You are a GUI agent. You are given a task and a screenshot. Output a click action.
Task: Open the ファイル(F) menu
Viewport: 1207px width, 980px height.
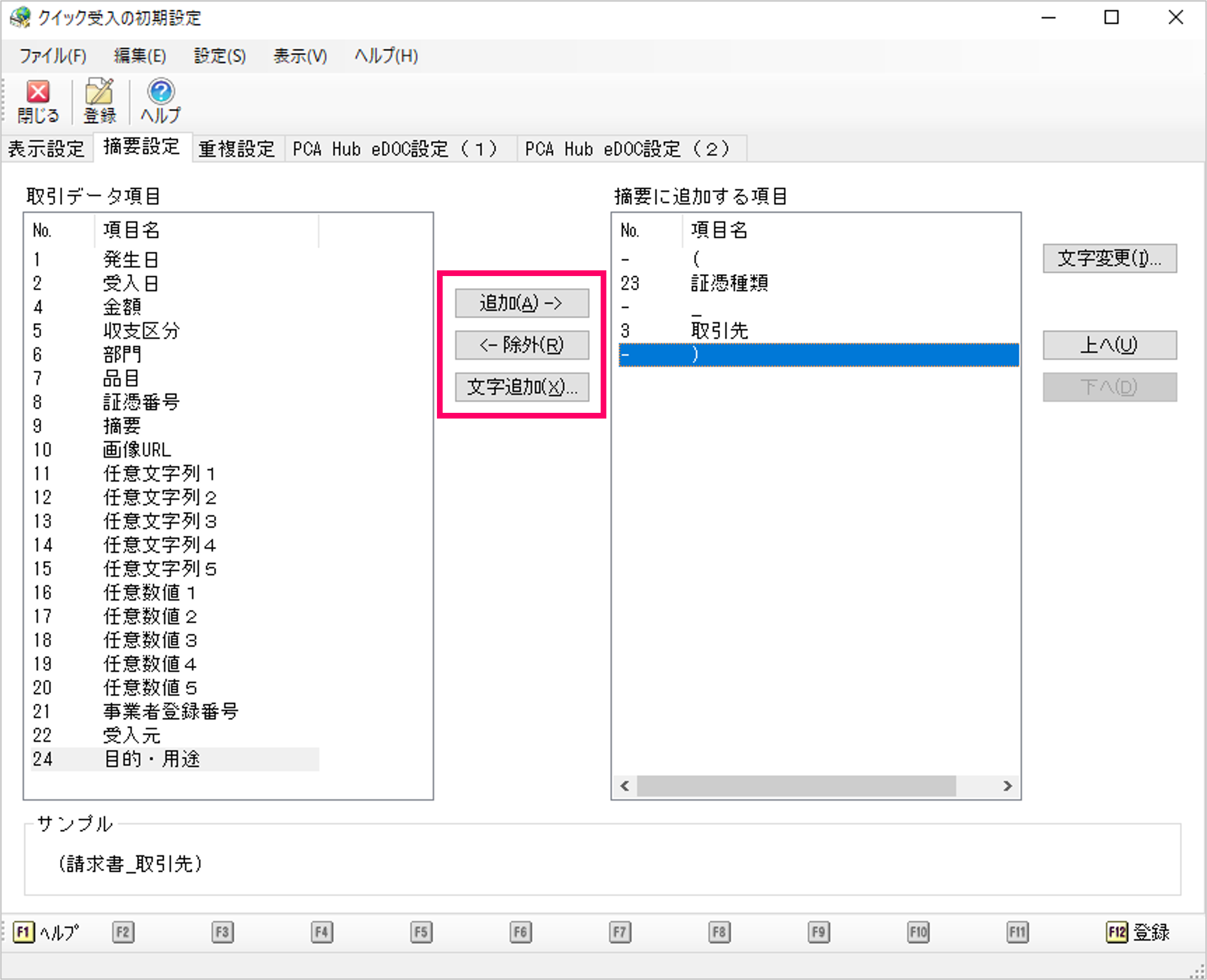click(53, 56)
